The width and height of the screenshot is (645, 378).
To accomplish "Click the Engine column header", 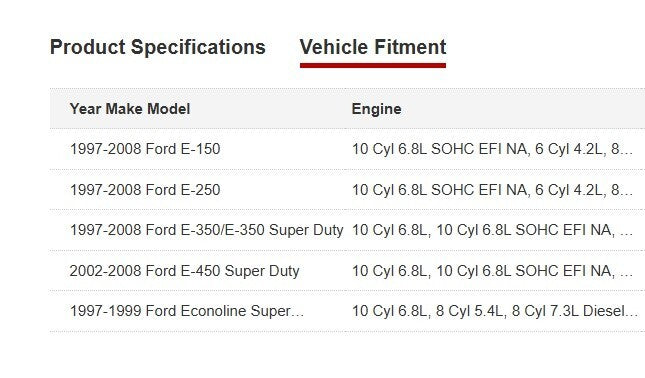I will click(x=376, y=109).
